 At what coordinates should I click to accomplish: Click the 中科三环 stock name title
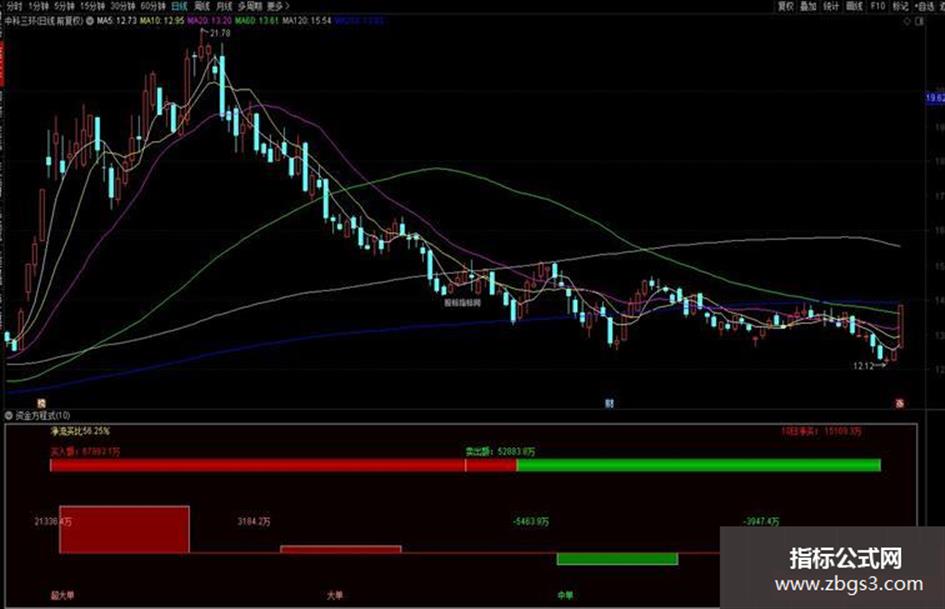point(44,21)
